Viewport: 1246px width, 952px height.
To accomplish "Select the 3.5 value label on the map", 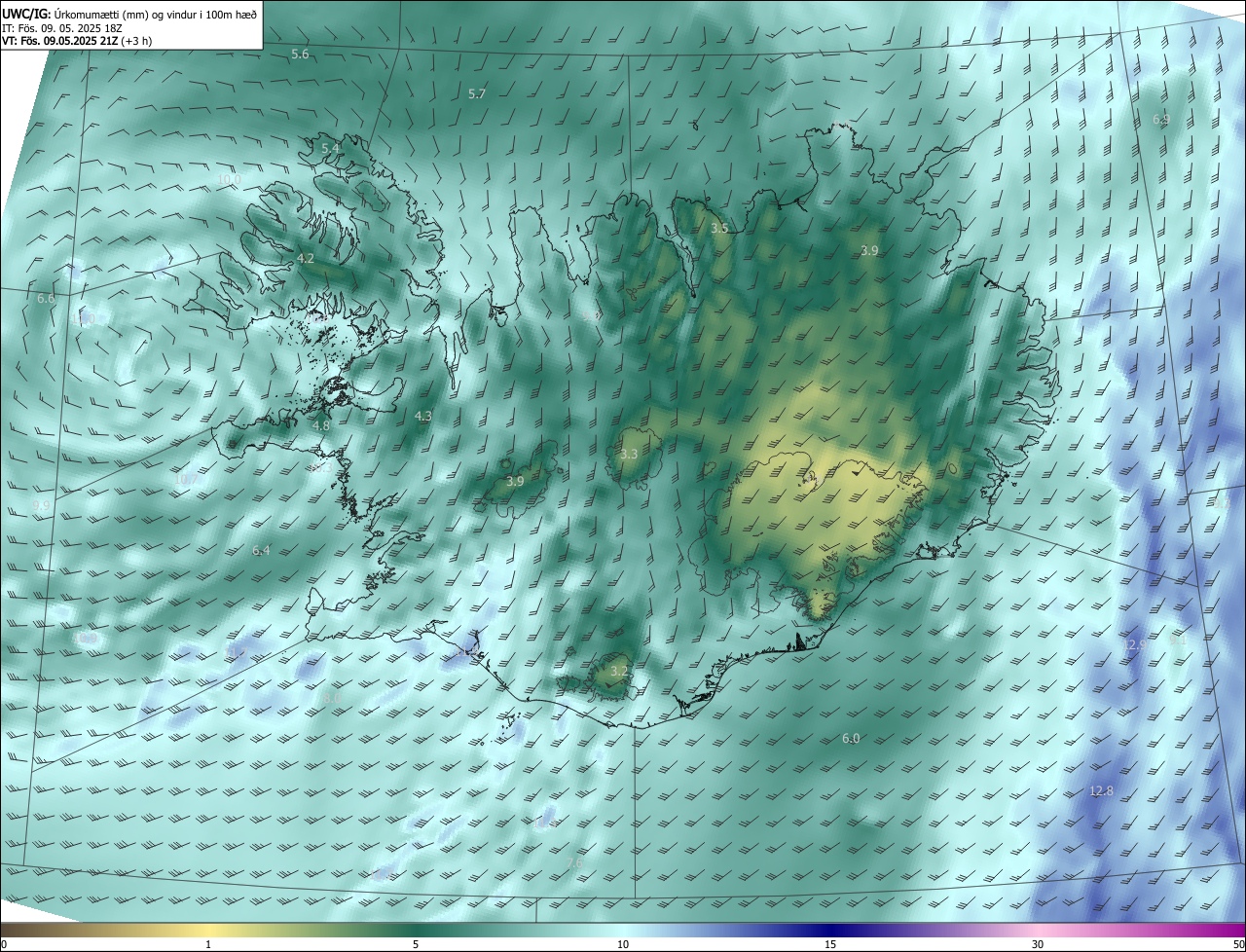I will coord(719,229).
